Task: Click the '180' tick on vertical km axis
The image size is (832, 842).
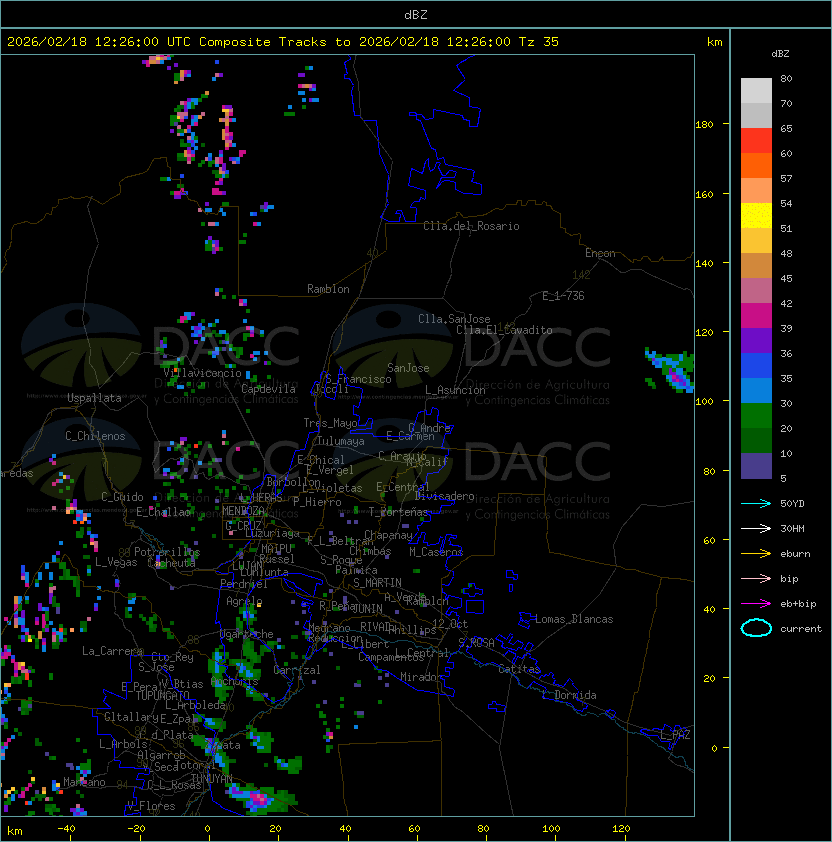Action: point(704,125)
